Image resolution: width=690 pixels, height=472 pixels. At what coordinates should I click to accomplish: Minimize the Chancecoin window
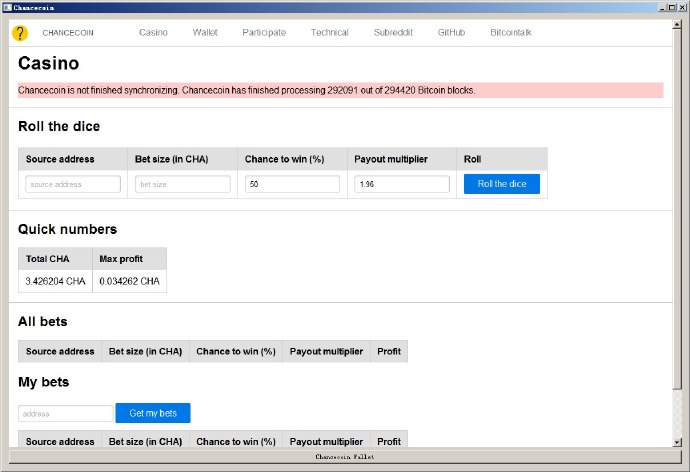663,7
